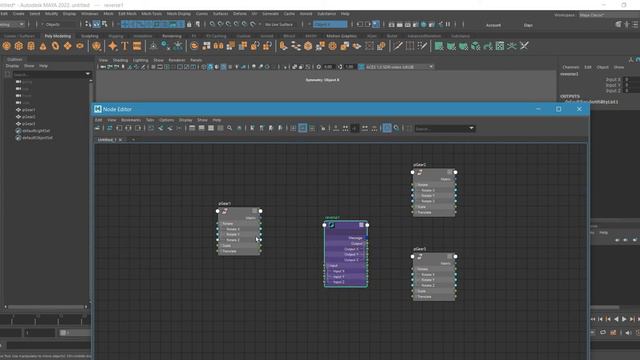This screenshot has height=360, width=640.
Task: Click the go to start playback button
Action: click(593, 319)
